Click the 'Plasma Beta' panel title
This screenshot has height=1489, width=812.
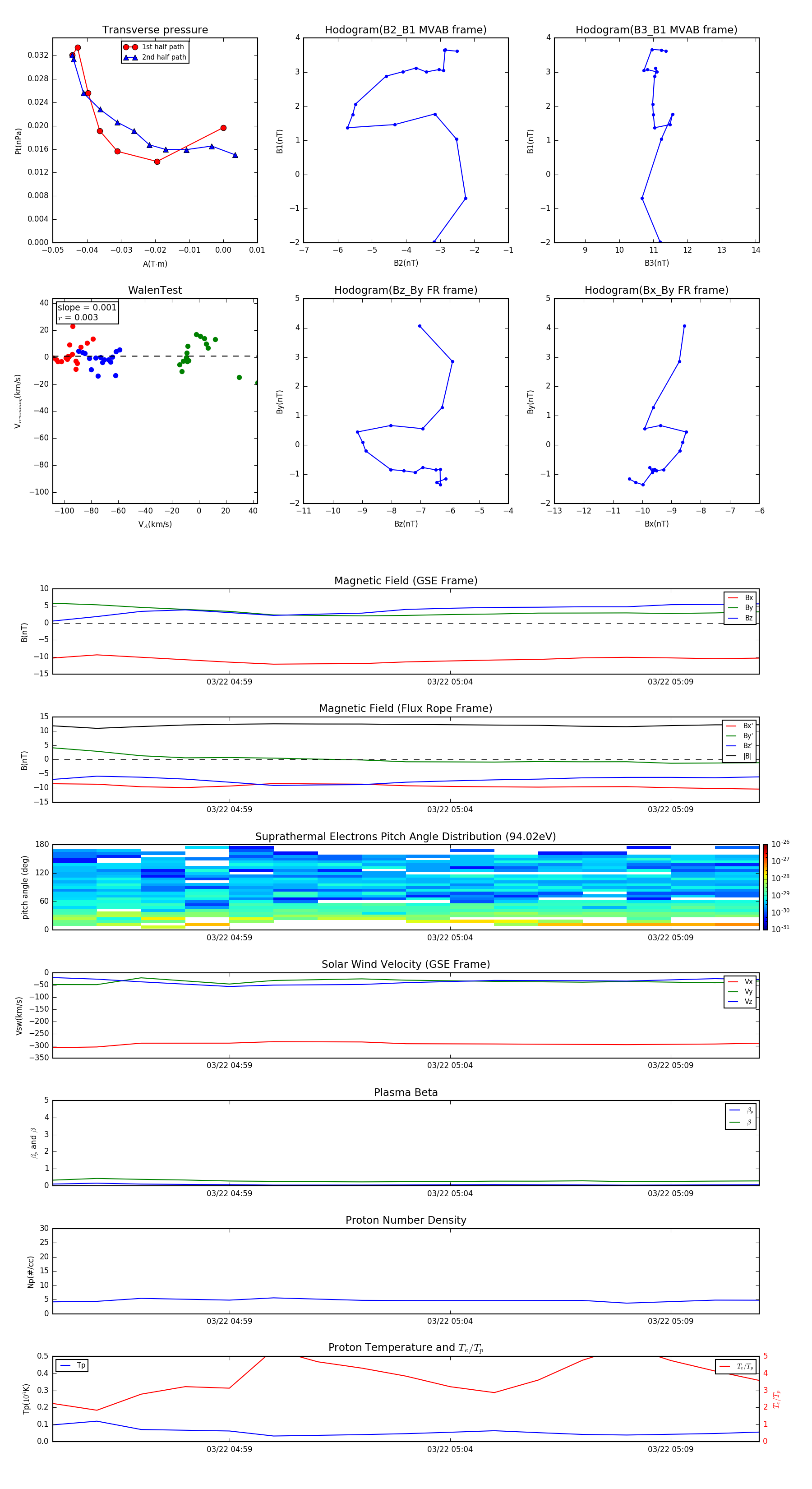coord(406,1092)
